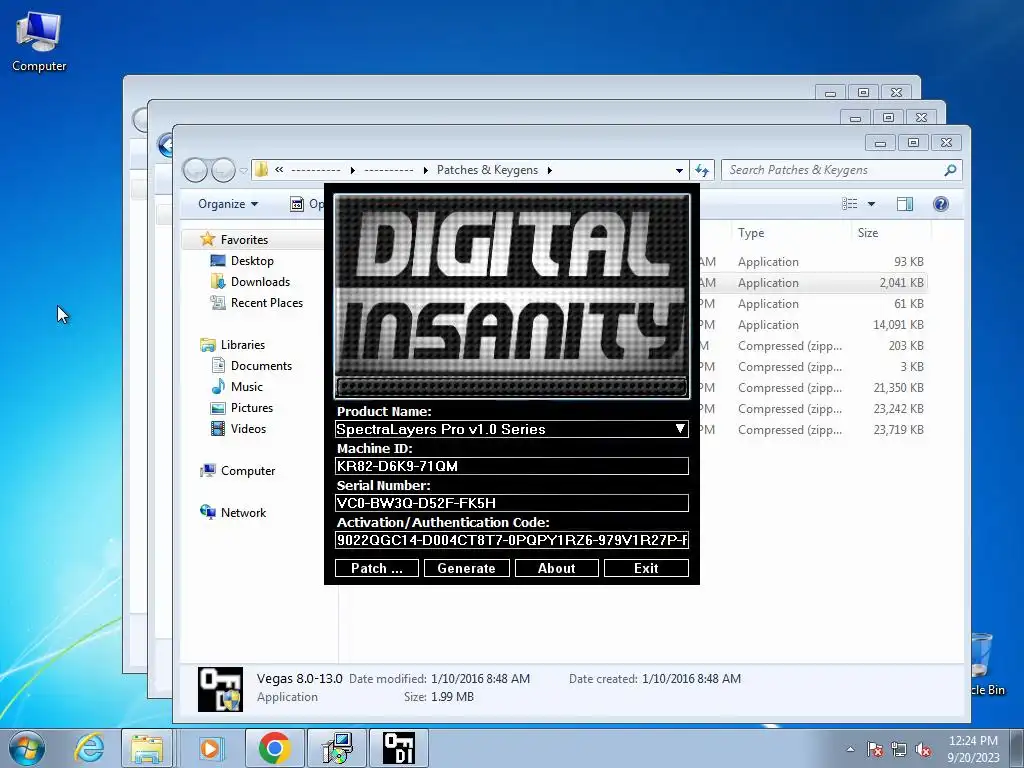Launch Google Chrome from the taskbar

[x=274, y=748]
